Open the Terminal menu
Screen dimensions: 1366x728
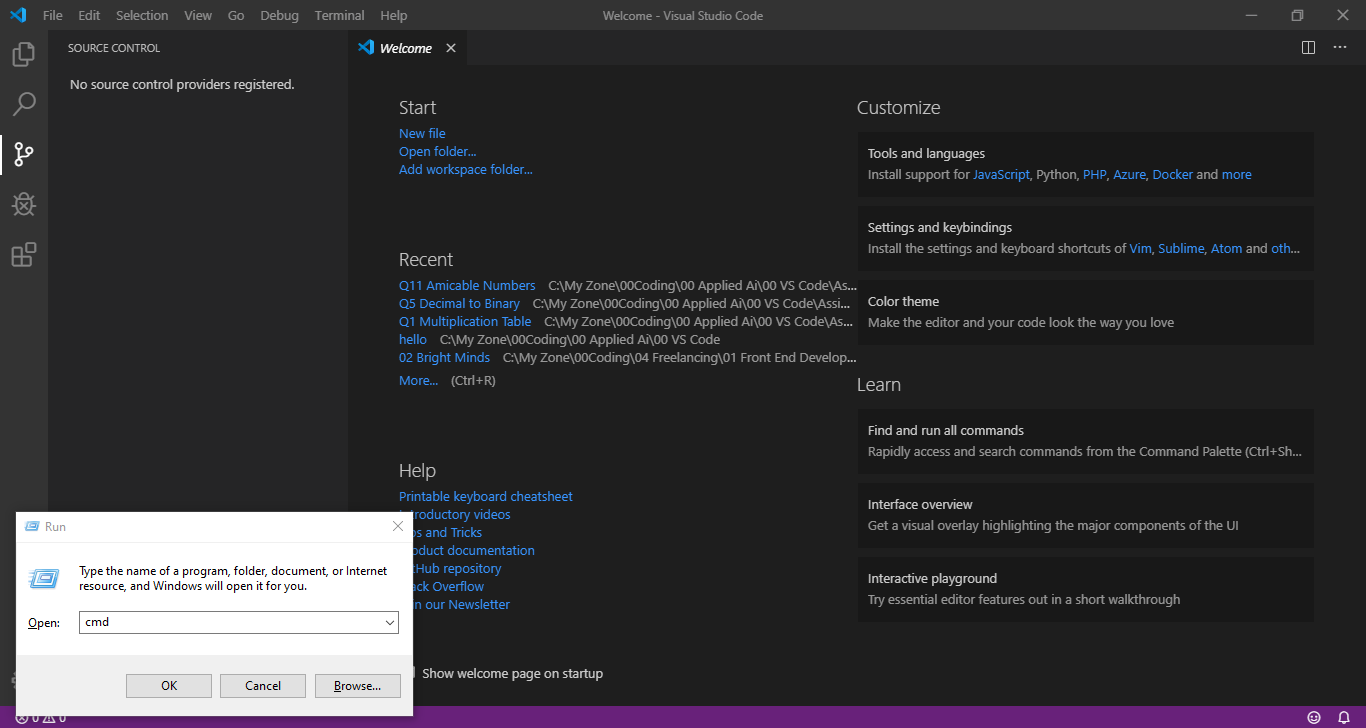[339, 15]
